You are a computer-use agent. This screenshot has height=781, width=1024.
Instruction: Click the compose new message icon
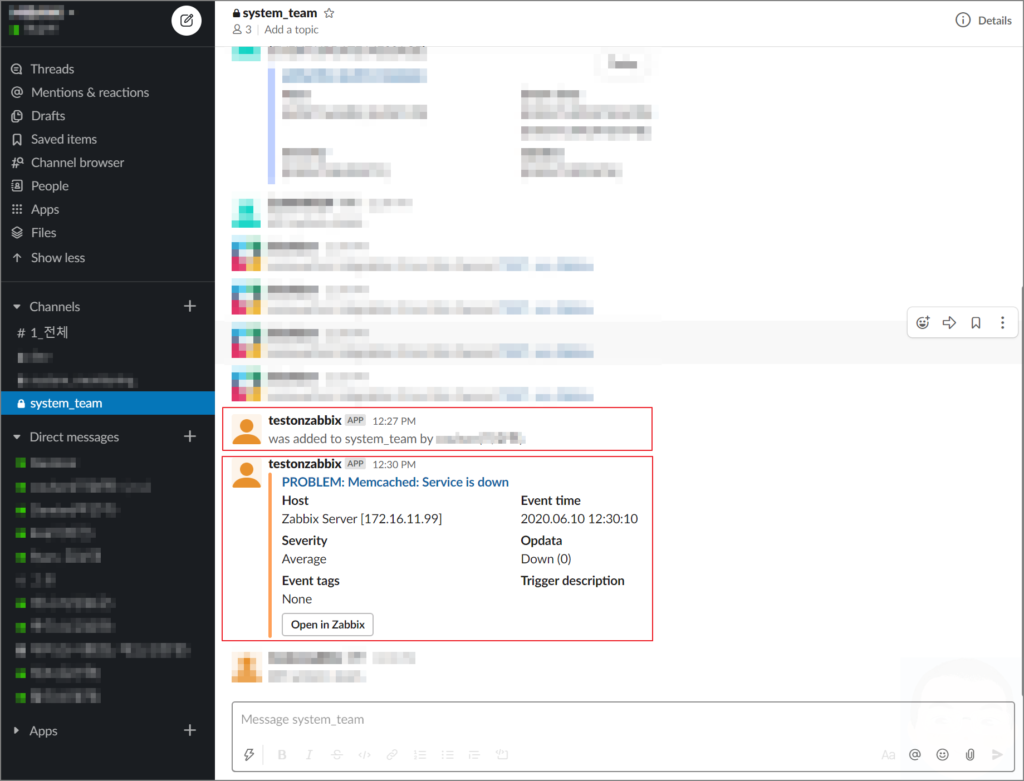pos(186,20)
